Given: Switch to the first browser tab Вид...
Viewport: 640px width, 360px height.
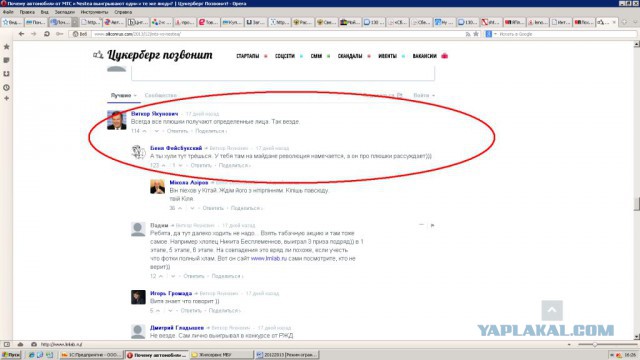Looking at the screenshot, I should [12, 22].
